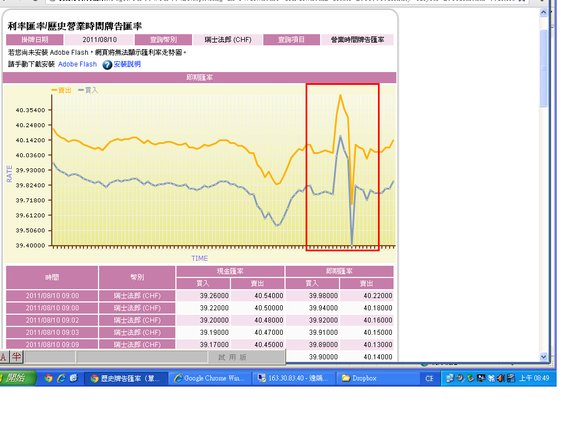Click the 現金匯率 table group header
This screenshot has width=570, height=428.
230,271
